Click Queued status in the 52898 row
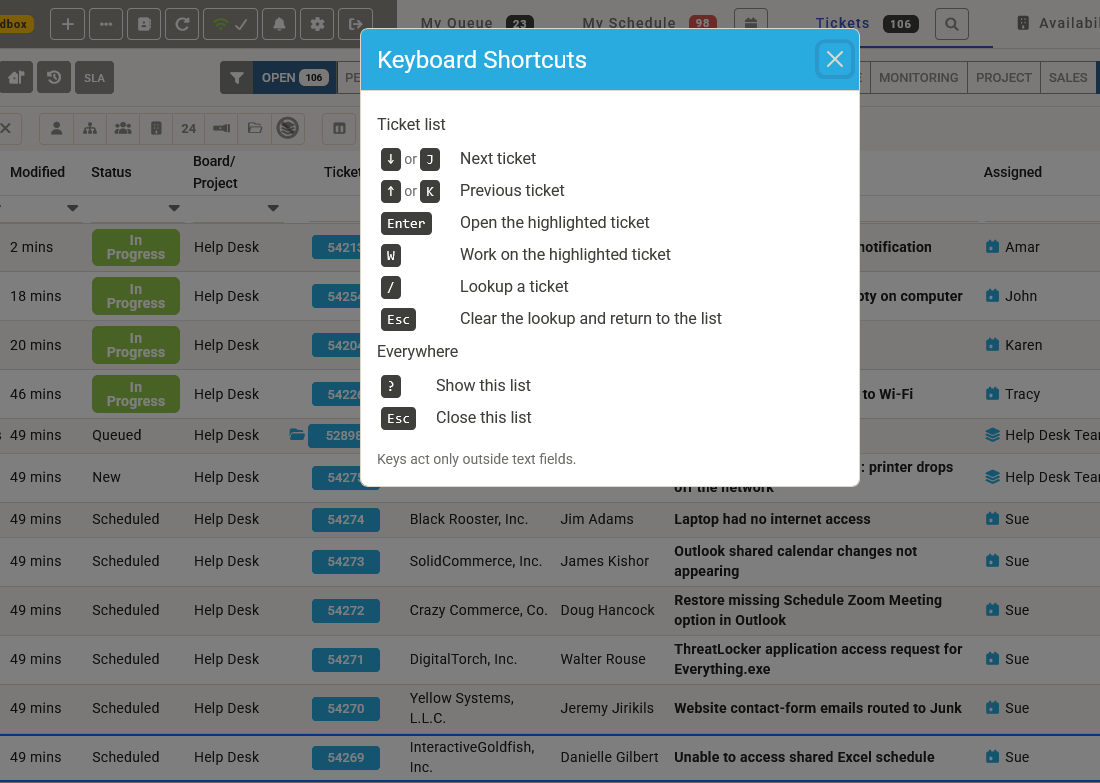The height and width of the screenshot is (783, 1100). pos(116,435)
